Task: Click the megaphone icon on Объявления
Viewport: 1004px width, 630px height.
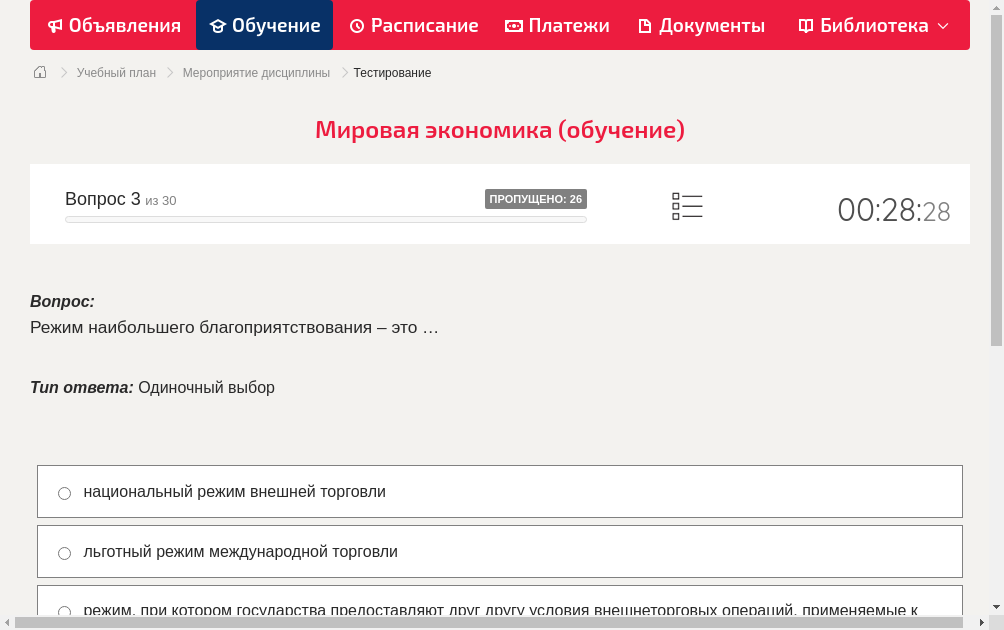Action: 55,25
